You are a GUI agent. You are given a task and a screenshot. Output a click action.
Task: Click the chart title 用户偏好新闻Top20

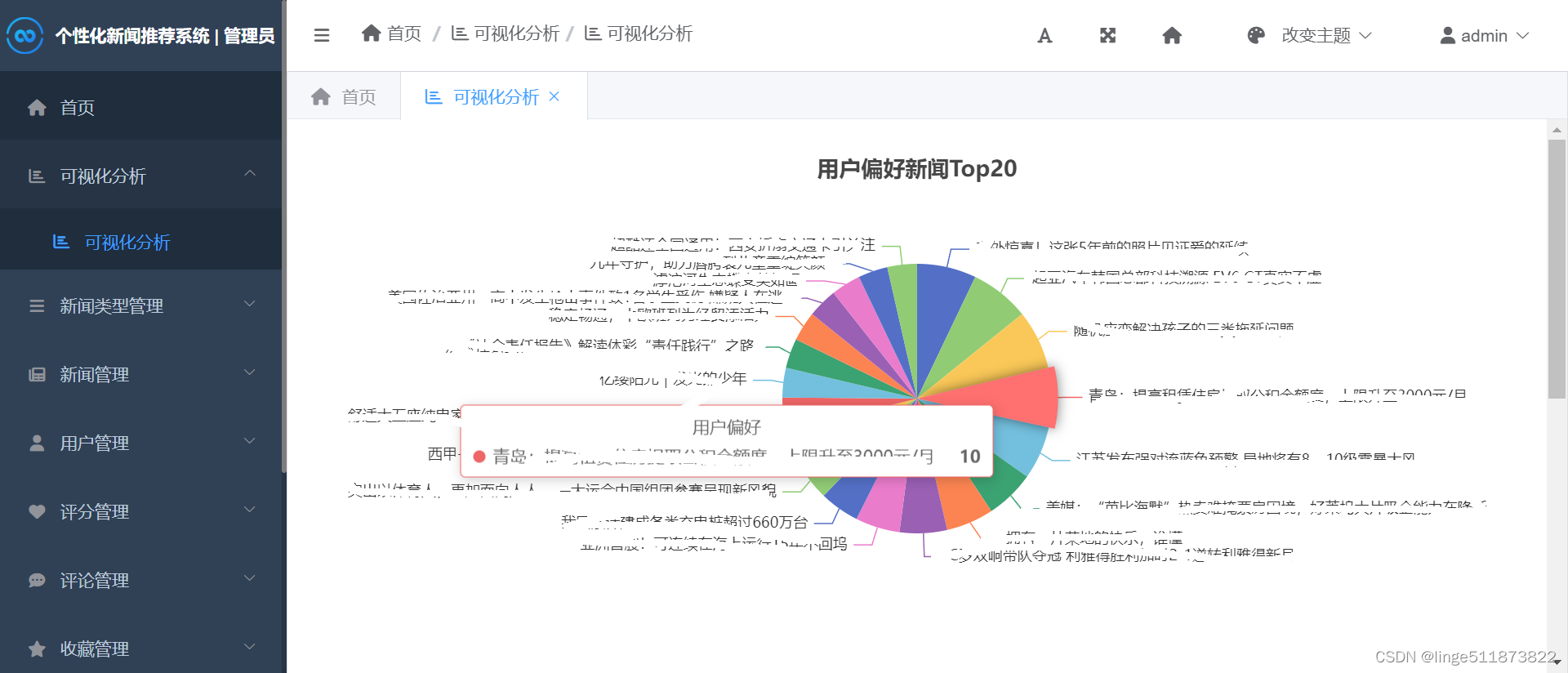click(x=916, y=168)
